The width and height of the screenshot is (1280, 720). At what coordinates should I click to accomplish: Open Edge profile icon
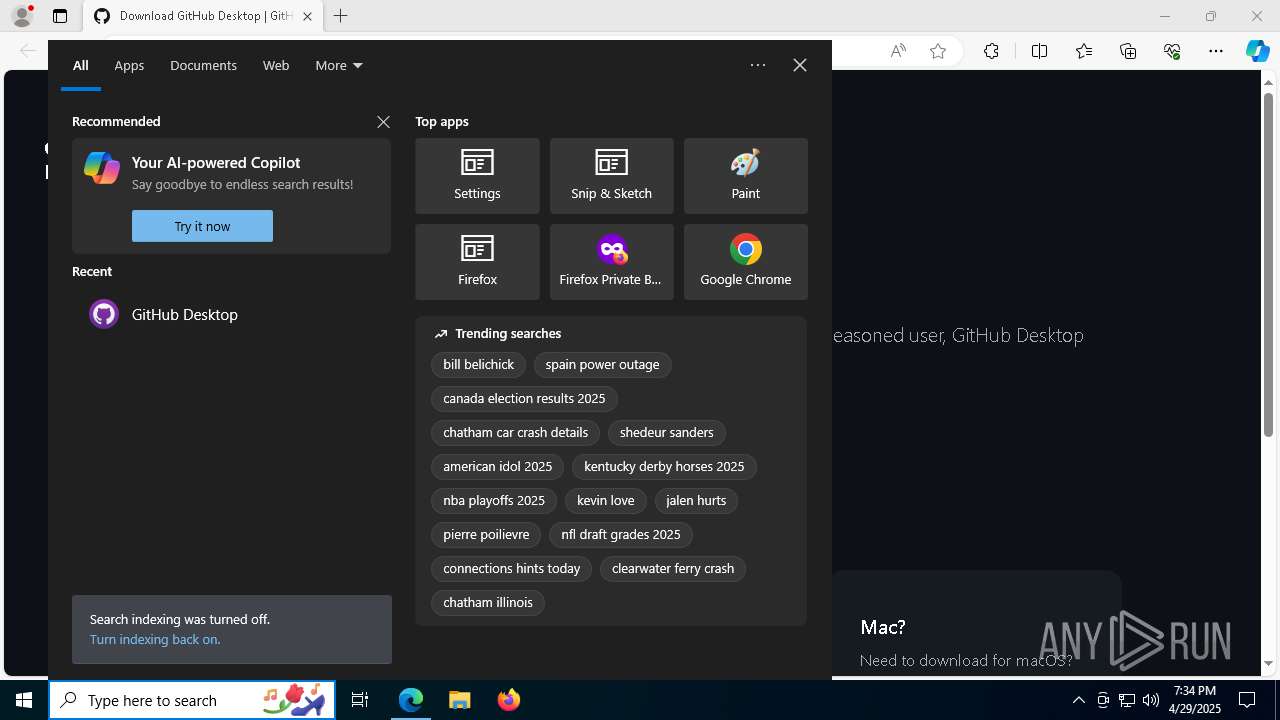pyautogui.click(x=22, y=16)
